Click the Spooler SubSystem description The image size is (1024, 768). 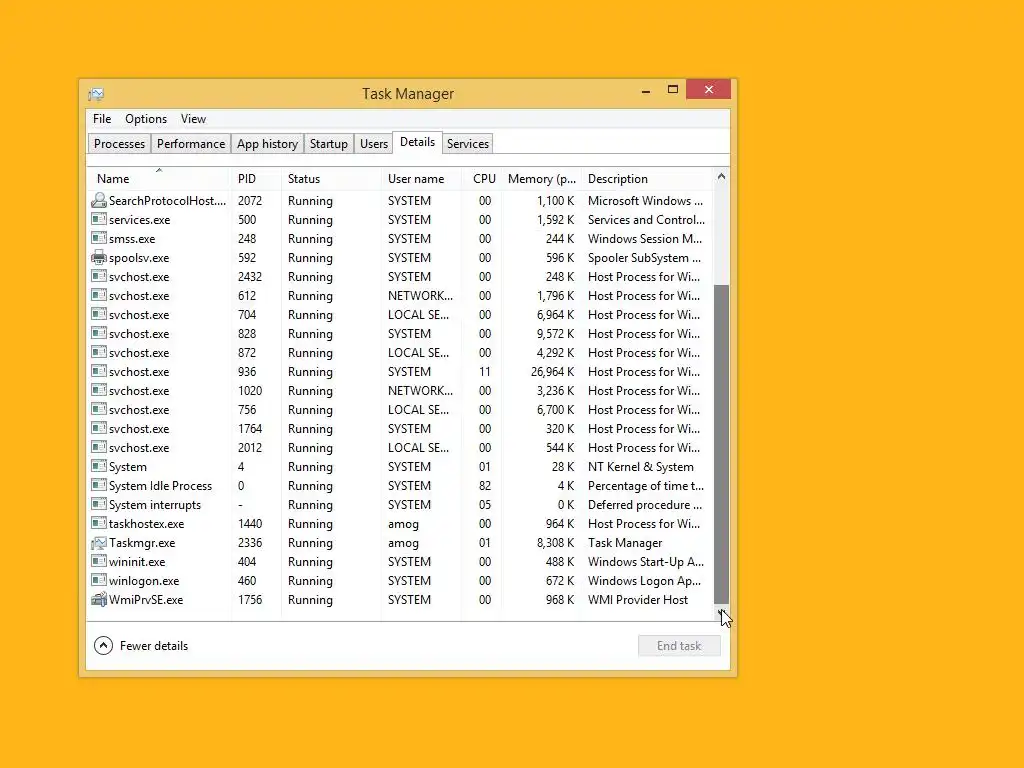pyautogui.click(x=645, y=258)
